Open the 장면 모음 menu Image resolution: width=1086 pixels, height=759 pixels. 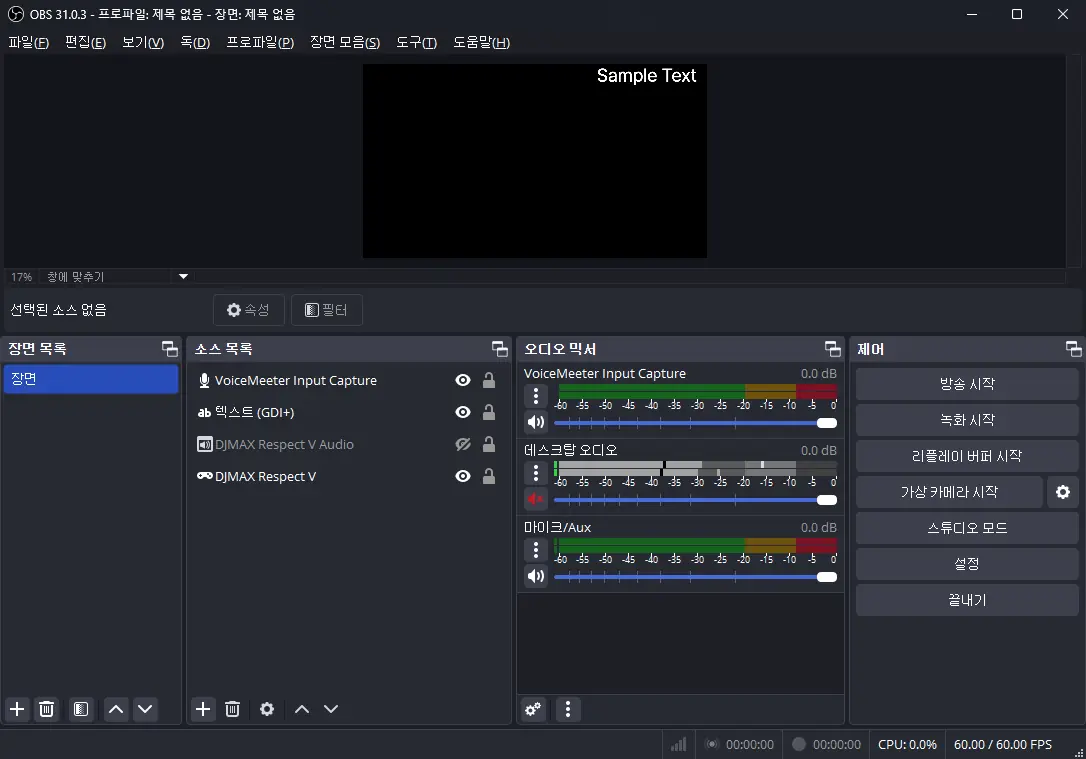tap(345, 42)
